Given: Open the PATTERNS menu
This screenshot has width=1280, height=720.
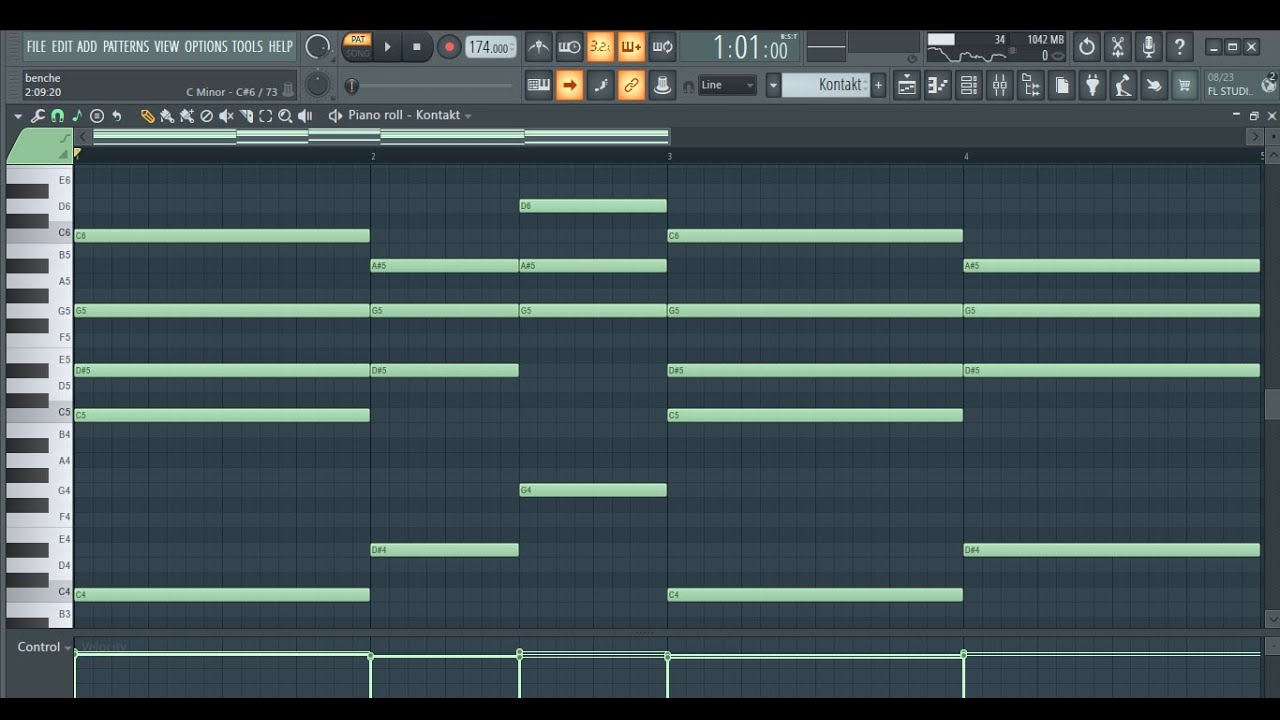Looking at the screenshot, I should 125,46.
